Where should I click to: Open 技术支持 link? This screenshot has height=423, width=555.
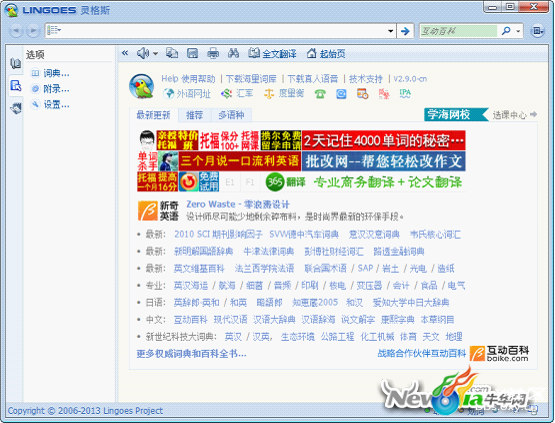[366, 79]
